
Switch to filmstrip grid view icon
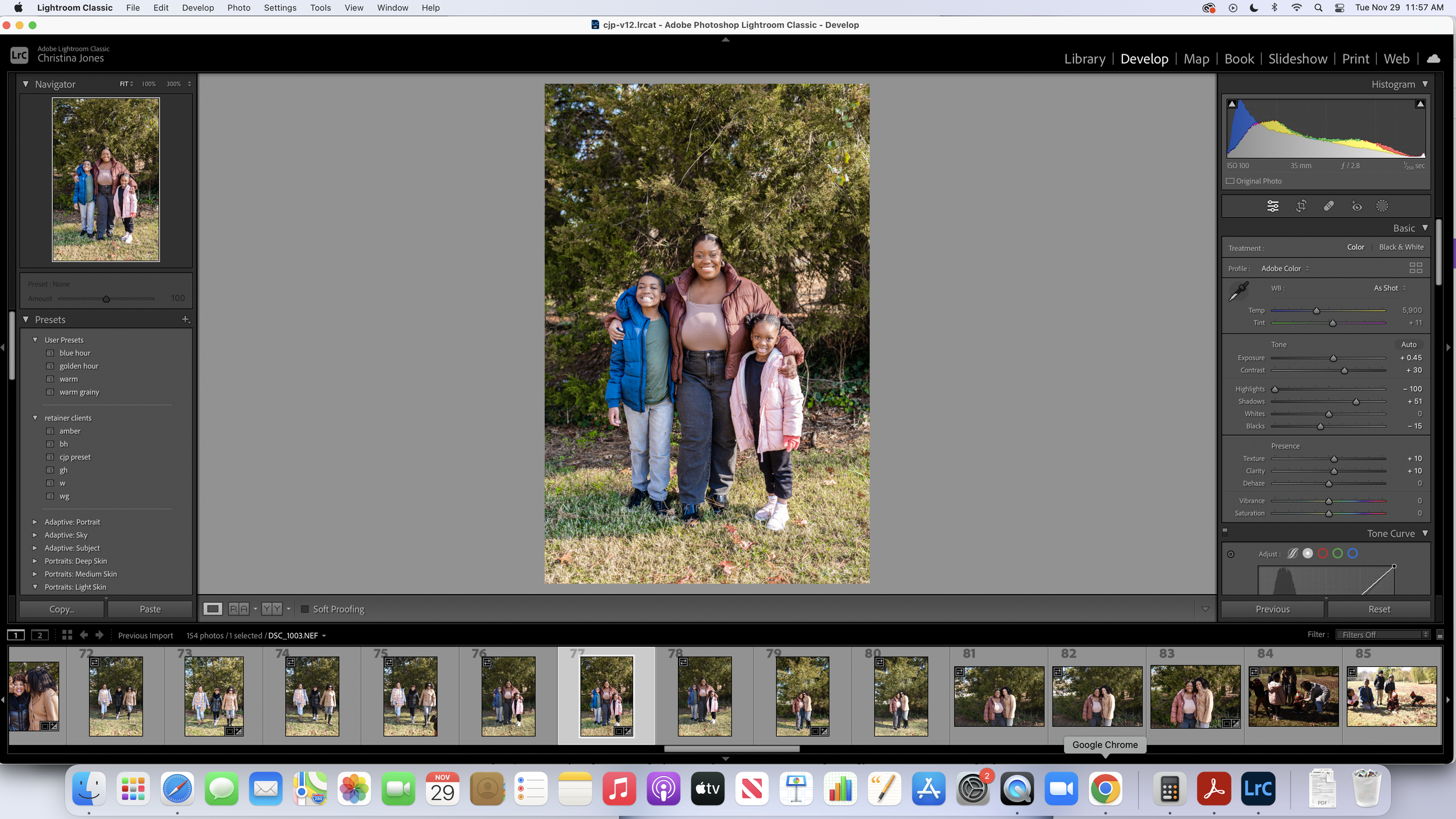click(67, 636)
